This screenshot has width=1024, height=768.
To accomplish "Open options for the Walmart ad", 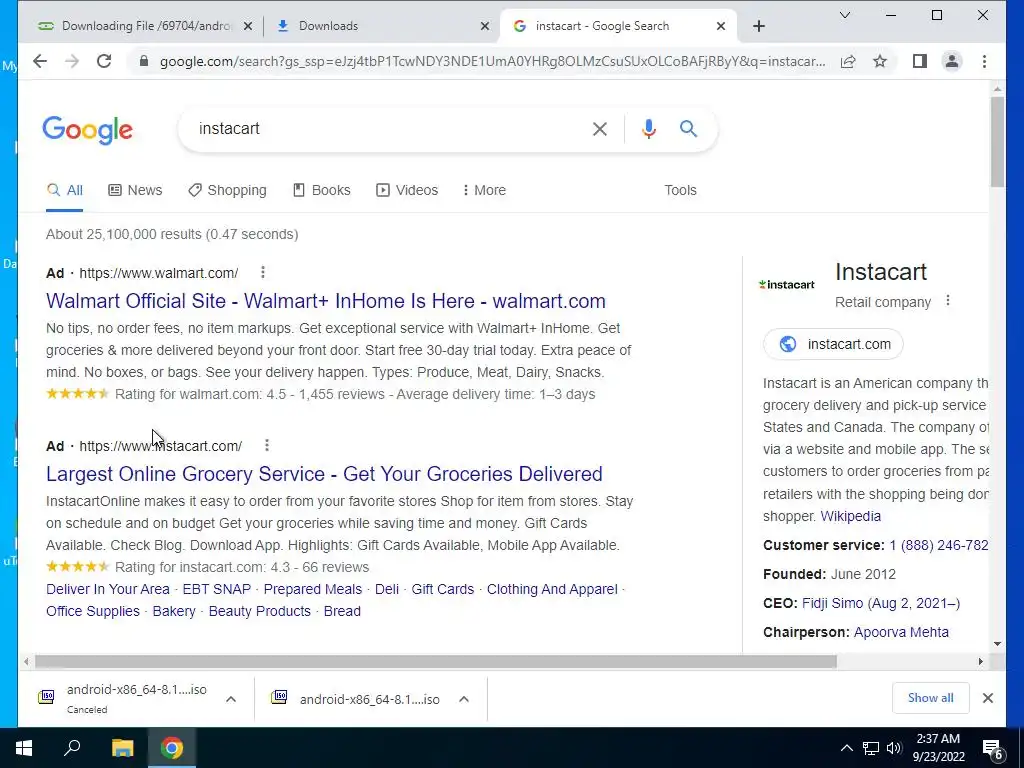I will (x=263, y=272).
